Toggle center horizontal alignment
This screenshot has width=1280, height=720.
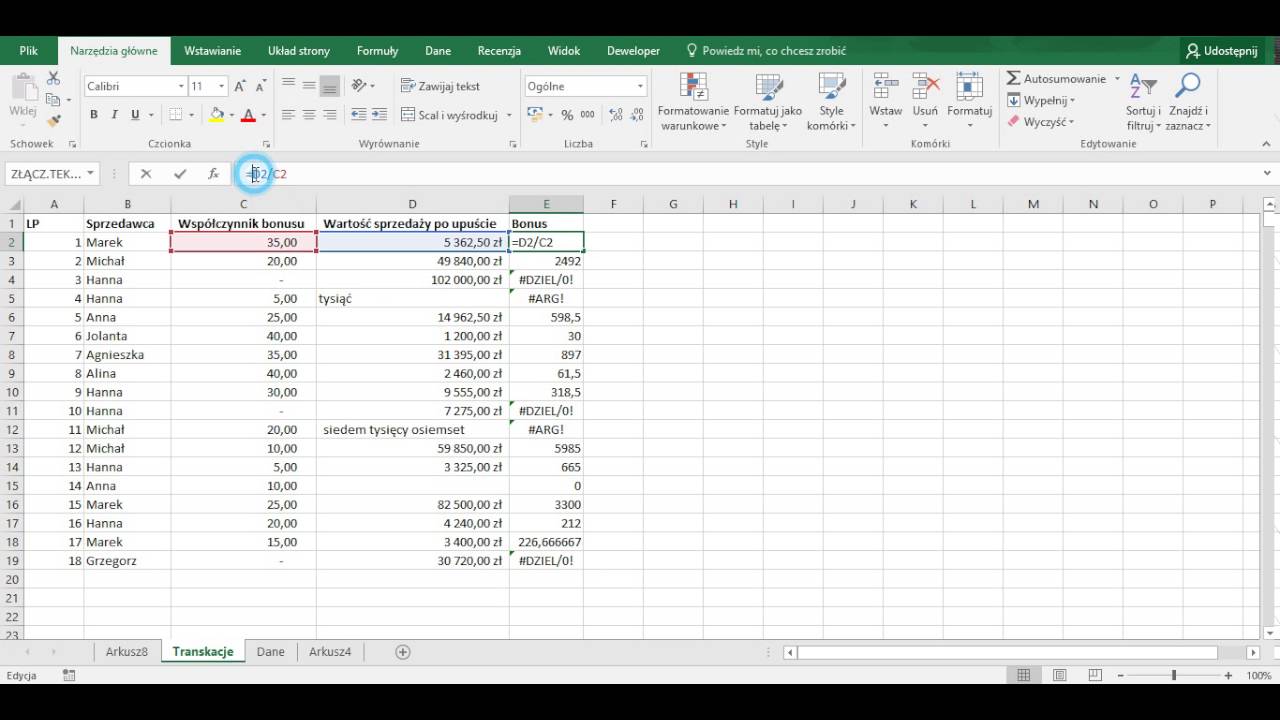[309, 115]
